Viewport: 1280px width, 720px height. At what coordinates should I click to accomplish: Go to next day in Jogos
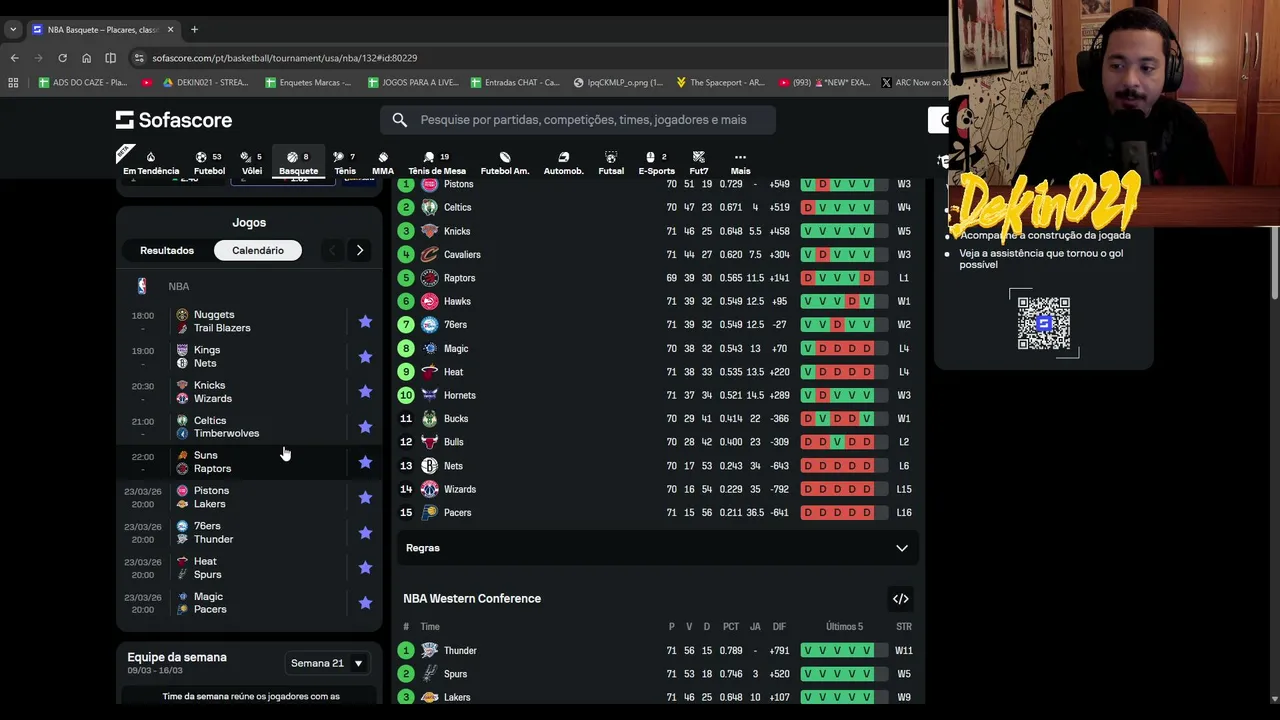(360, 250)
